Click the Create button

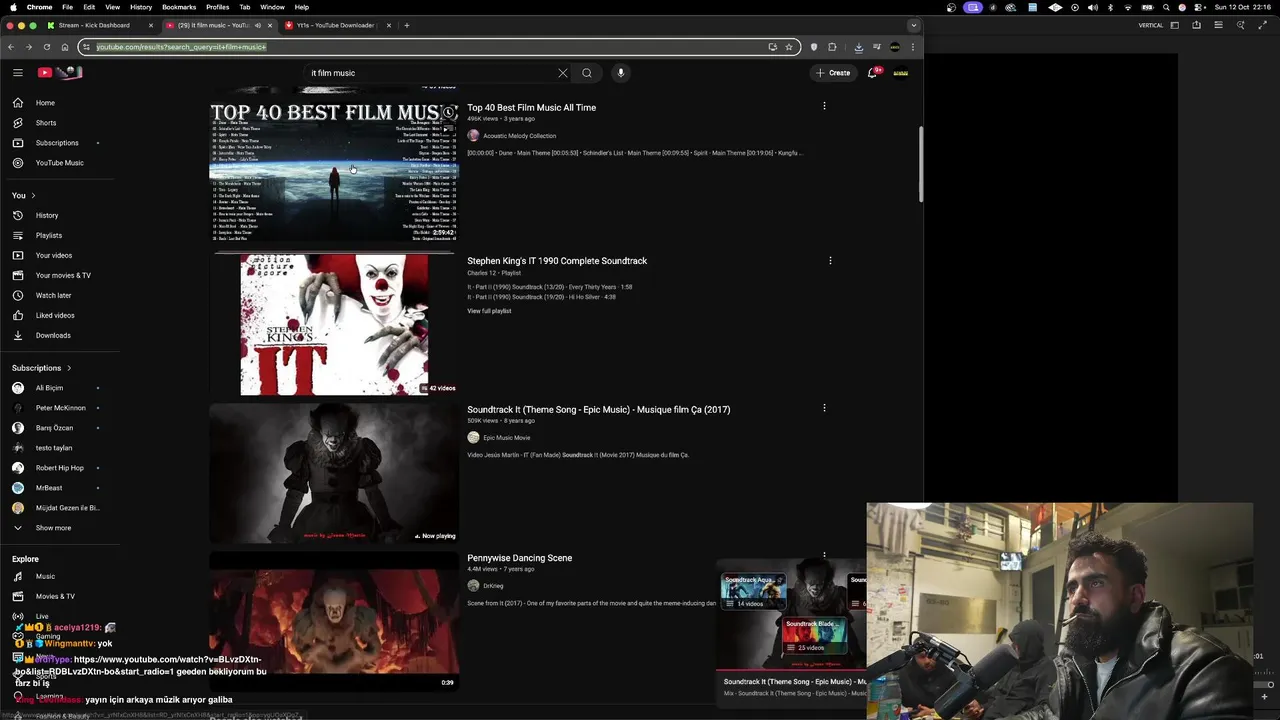pos(833,72)
